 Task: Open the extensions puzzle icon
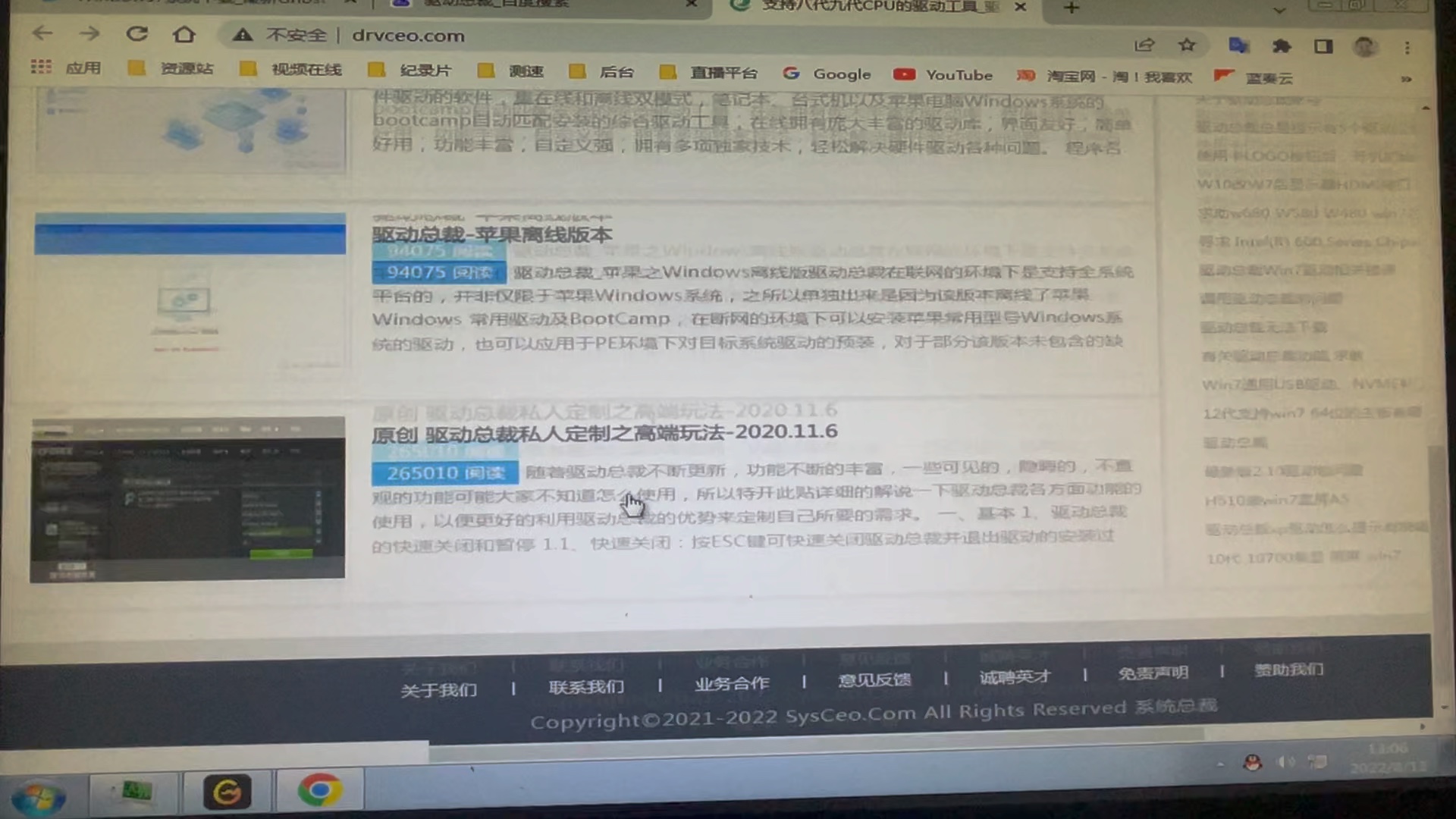point(1282,46)
